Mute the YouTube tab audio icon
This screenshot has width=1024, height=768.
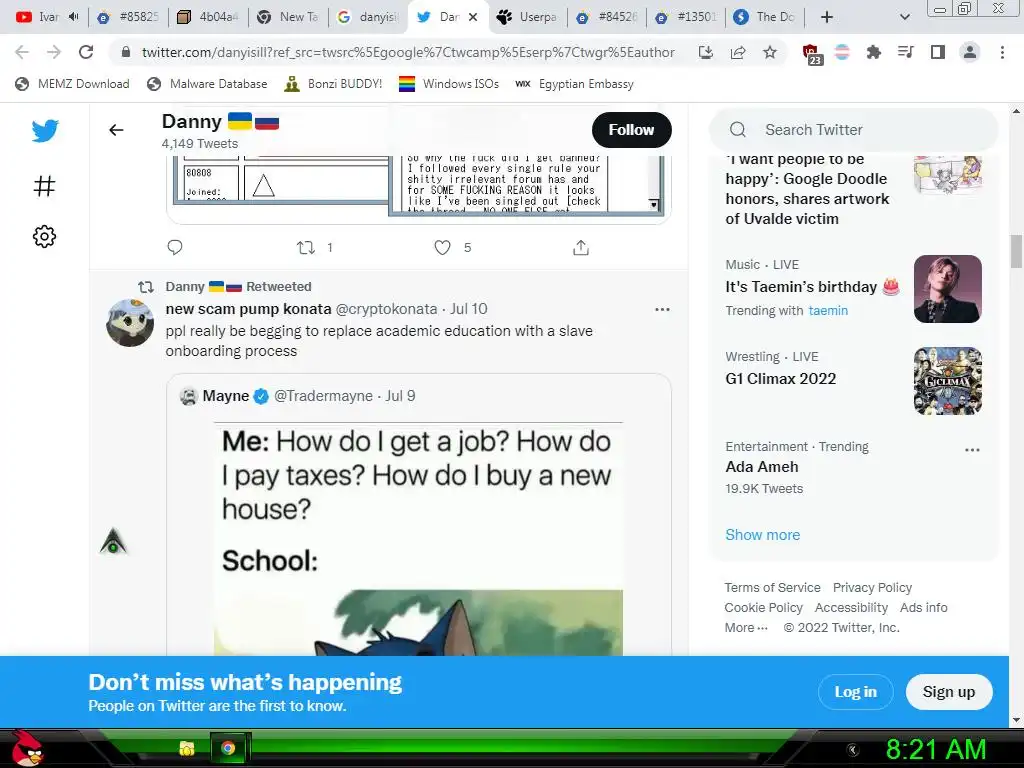(x=74, y=16)
